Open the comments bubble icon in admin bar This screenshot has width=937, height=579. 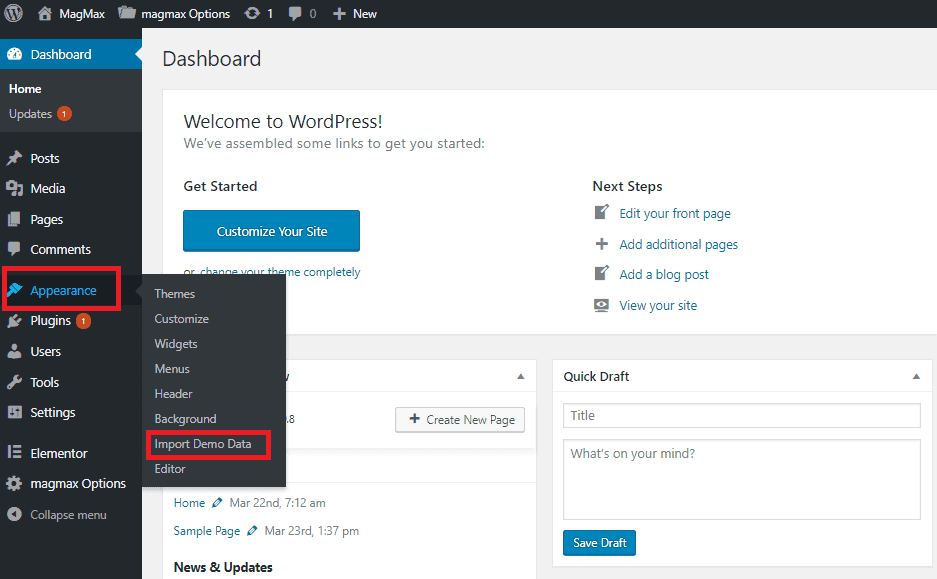pyautogui.click(x=295, y=14)
